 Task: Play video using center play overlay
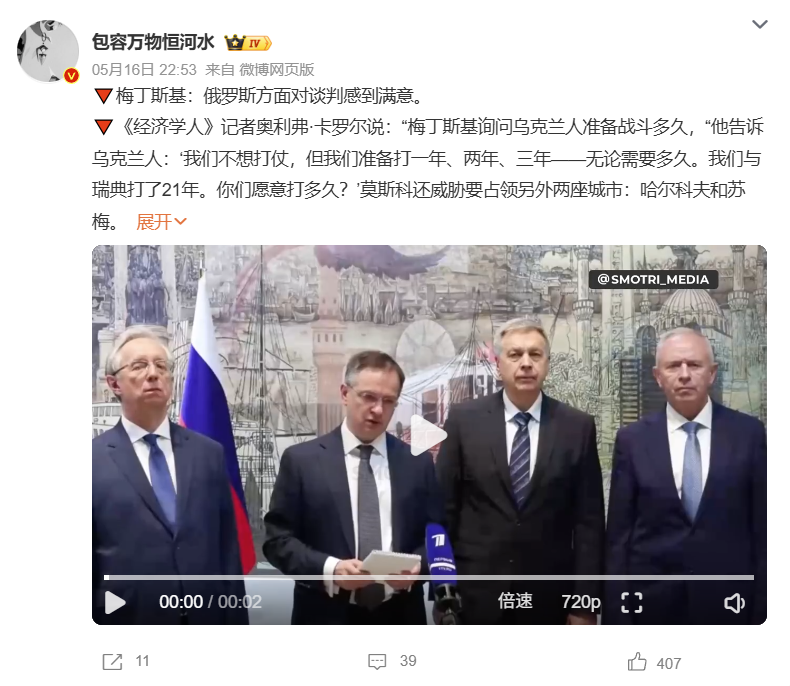pyautogui.click(x=429, y=435)
